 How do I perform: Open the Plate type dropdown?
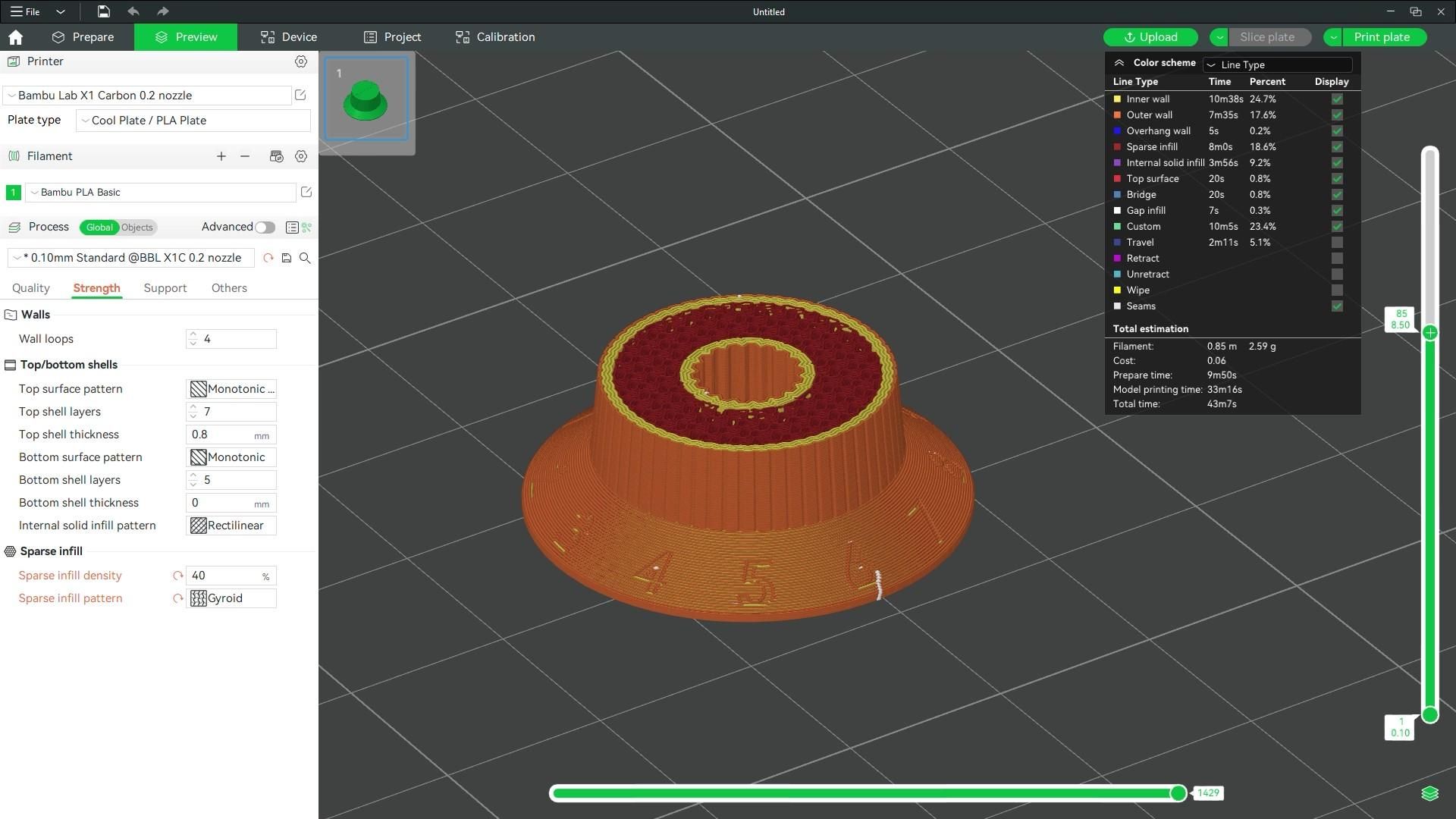[x=193, y=121]
